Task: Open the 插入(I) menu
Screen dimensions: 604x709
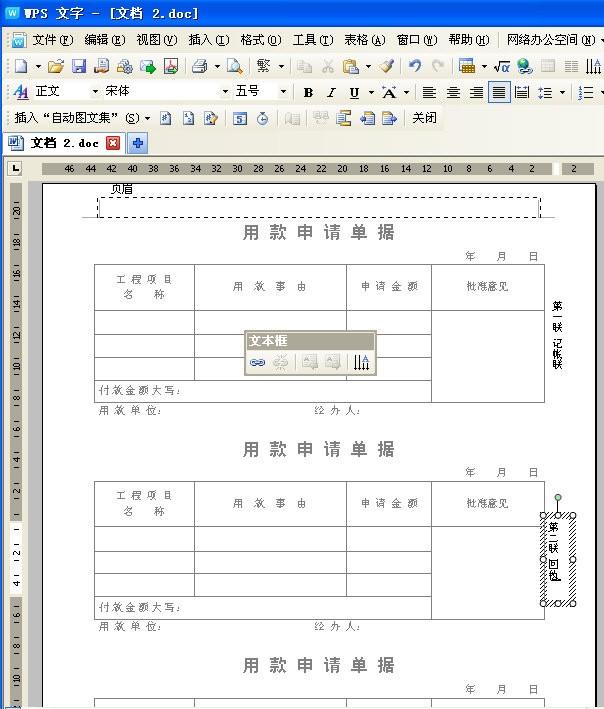Action: [208, 40]
